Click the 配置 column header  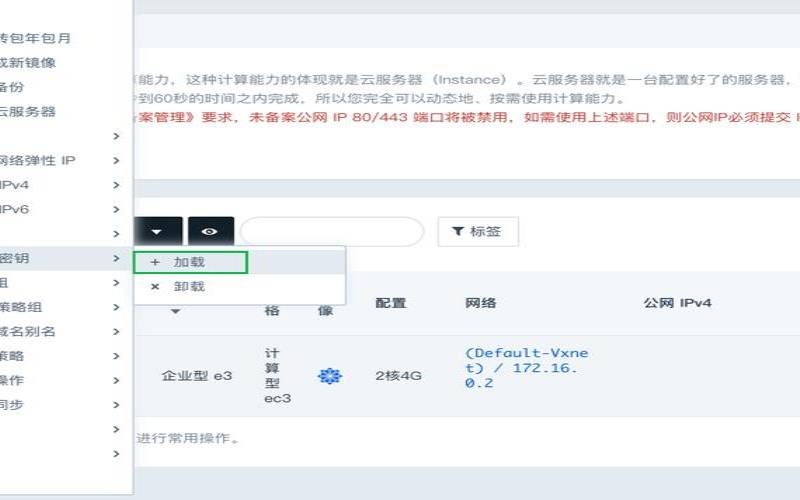390,303
